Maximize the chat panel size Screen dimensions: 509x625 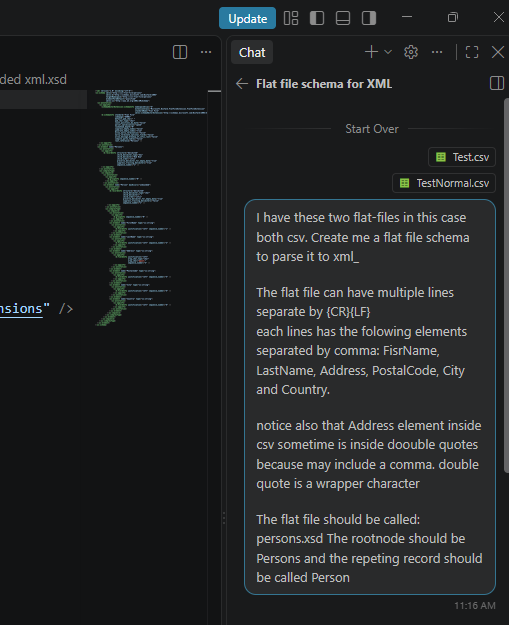472,52
